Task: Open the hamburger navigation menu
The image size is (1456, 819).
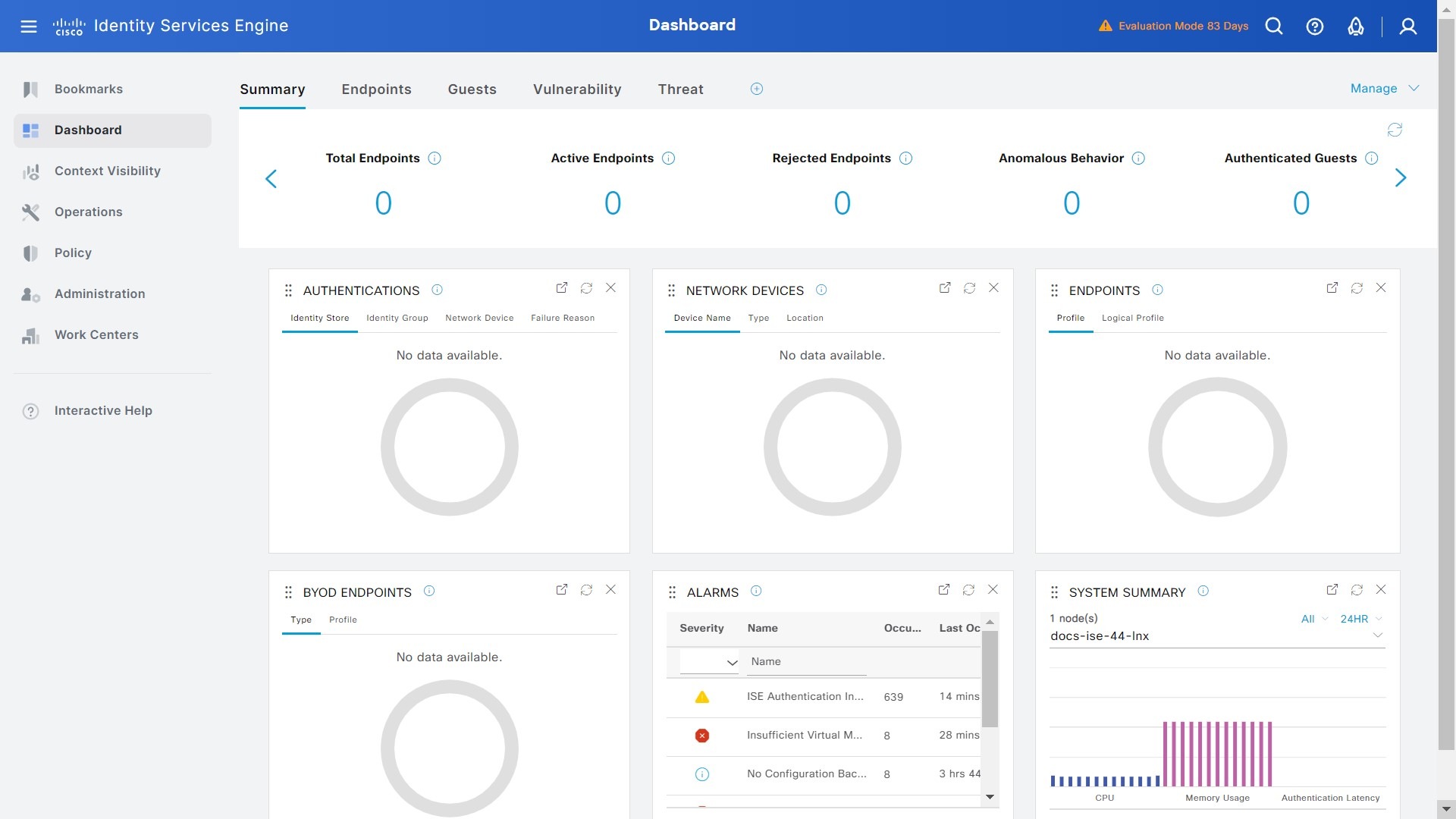Action: pos(28,27)
